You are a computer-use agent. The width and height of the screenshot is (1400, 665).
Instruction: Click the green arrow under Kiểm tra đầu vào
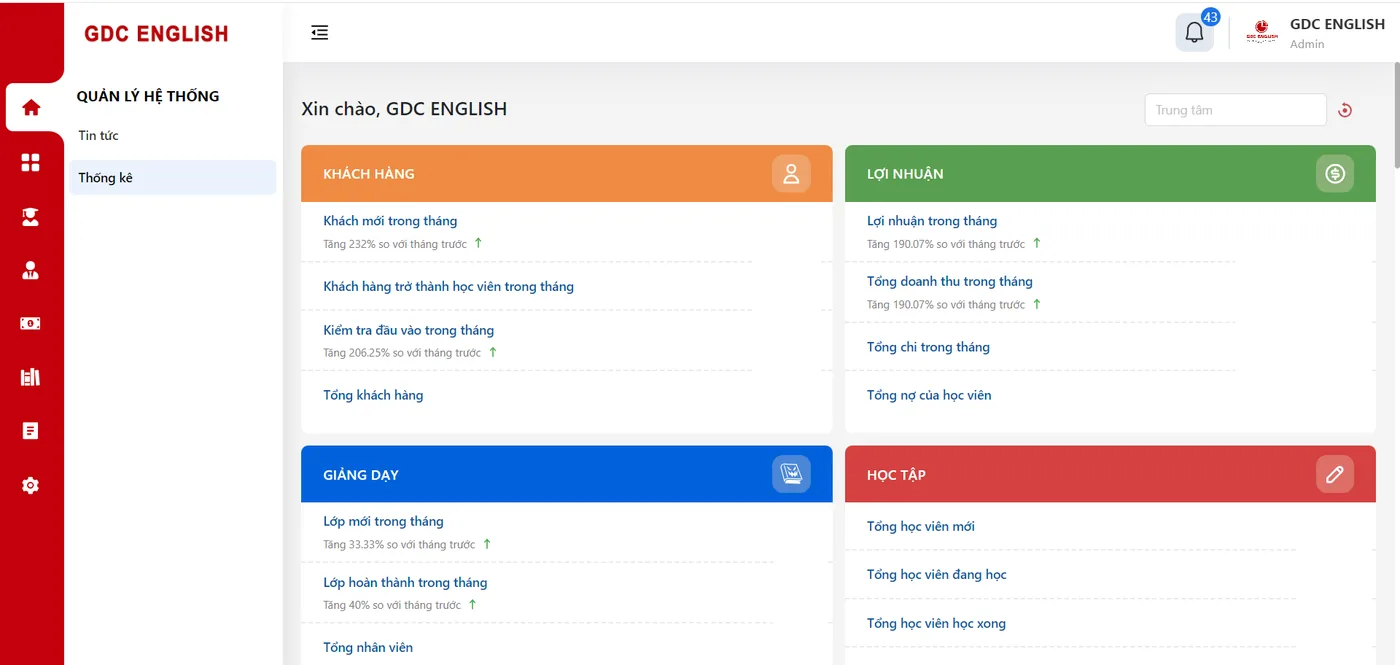click(493, 352)
